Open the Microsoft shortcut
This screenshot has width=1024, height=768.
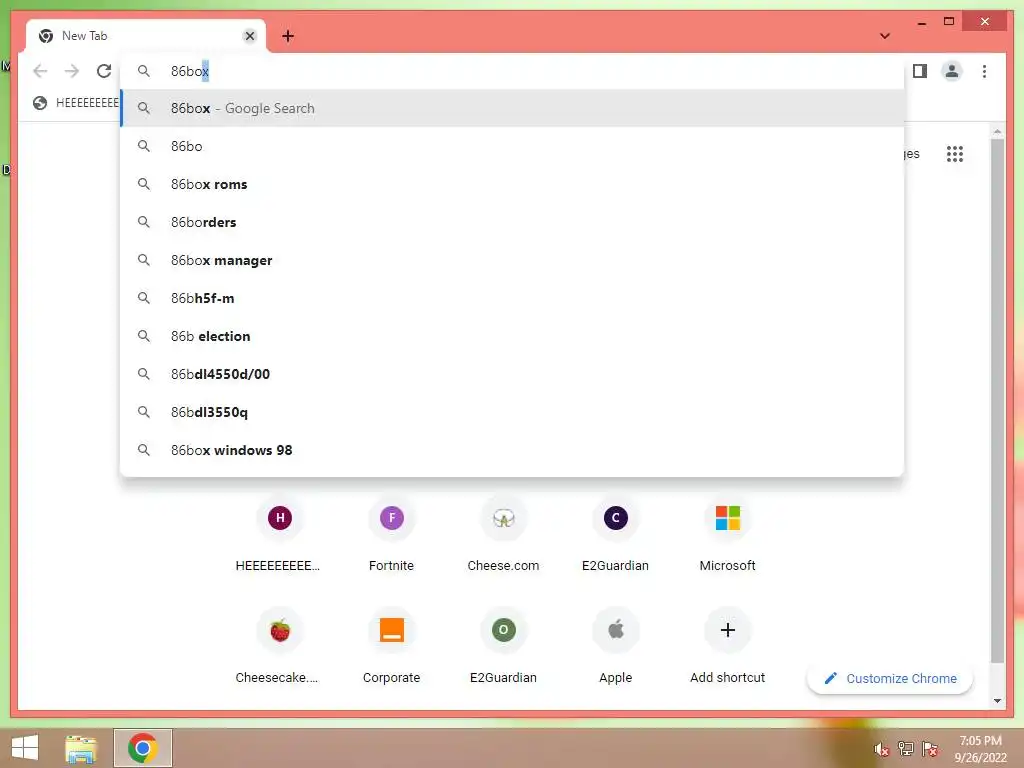[x=728, y=534]
